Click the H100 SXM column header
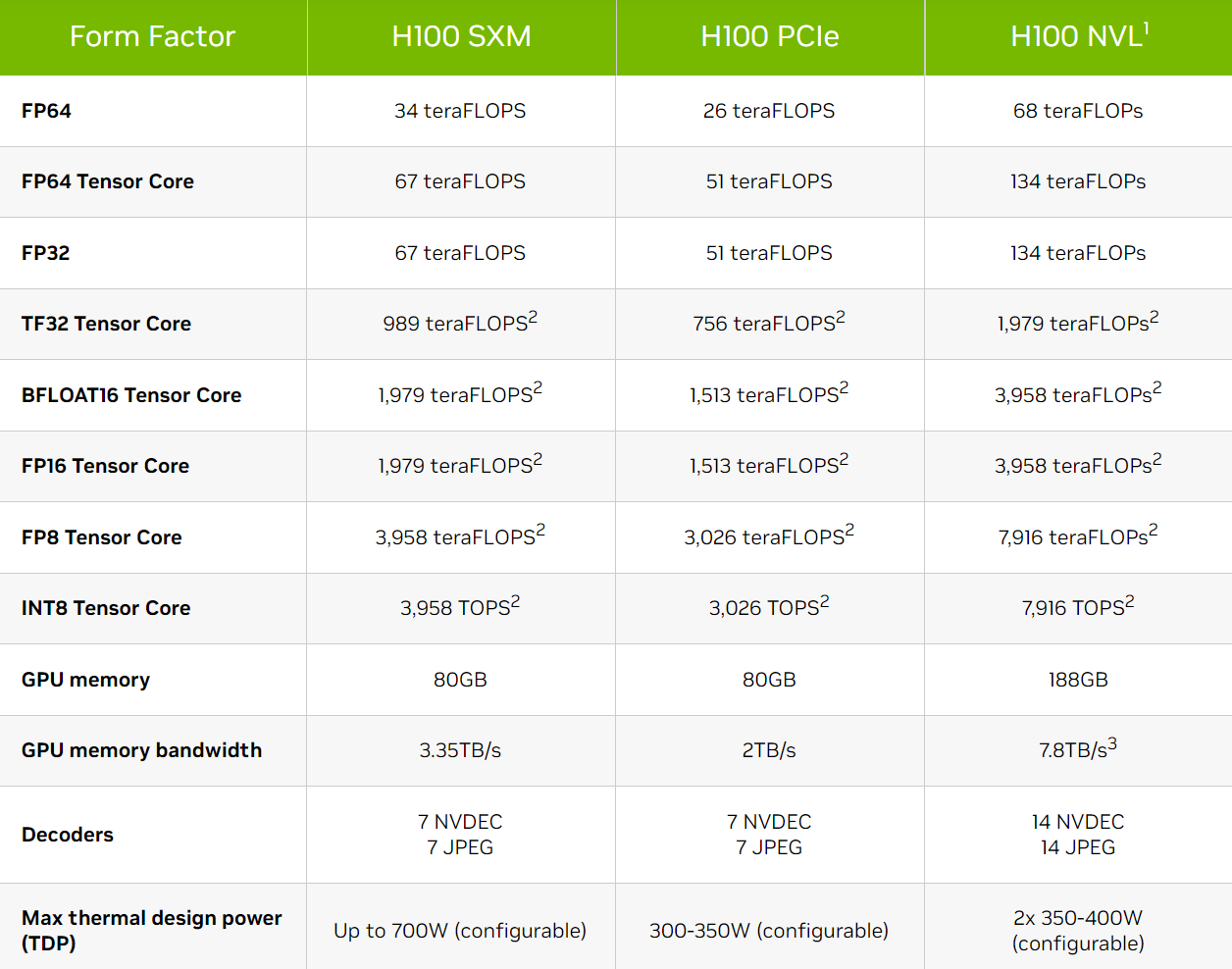This screenshot has width=1232, height=969. click(461, 37)
